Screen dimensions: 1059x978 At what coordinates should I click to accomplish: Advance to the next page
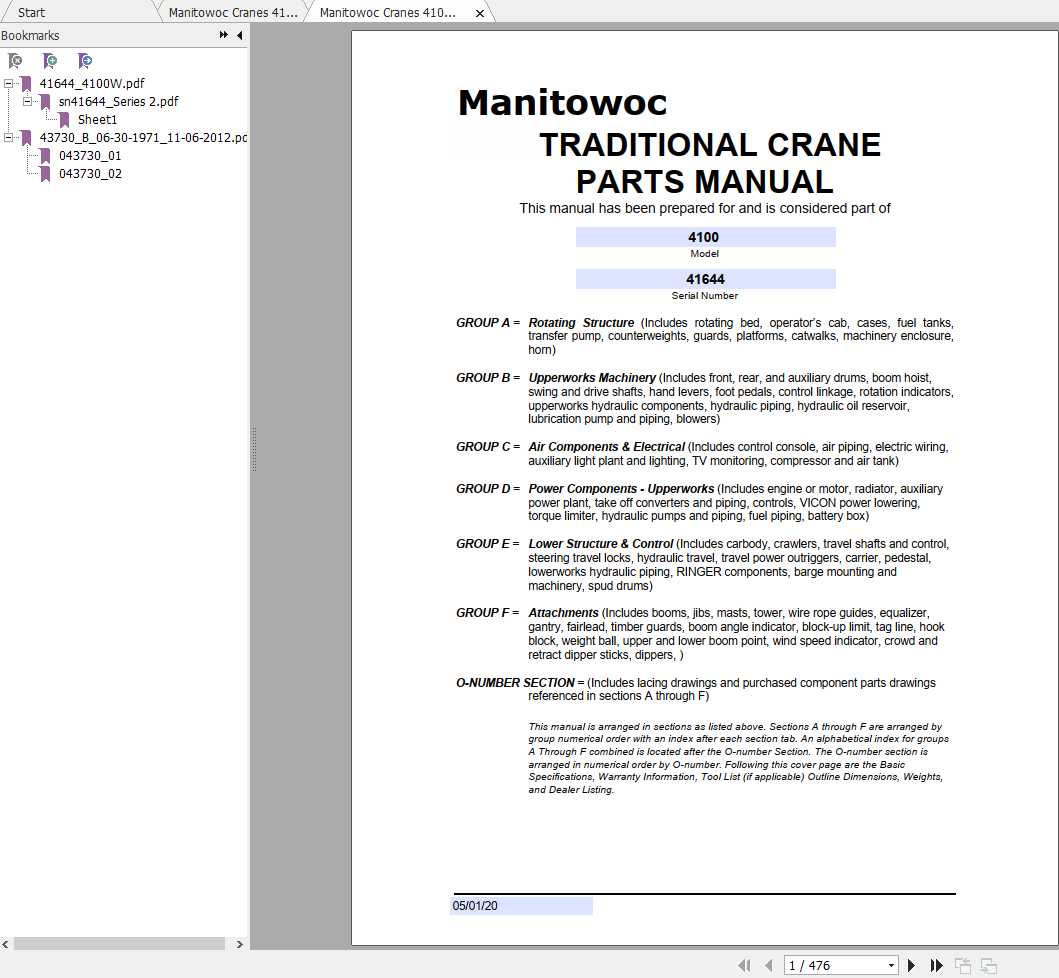(913, 966)
